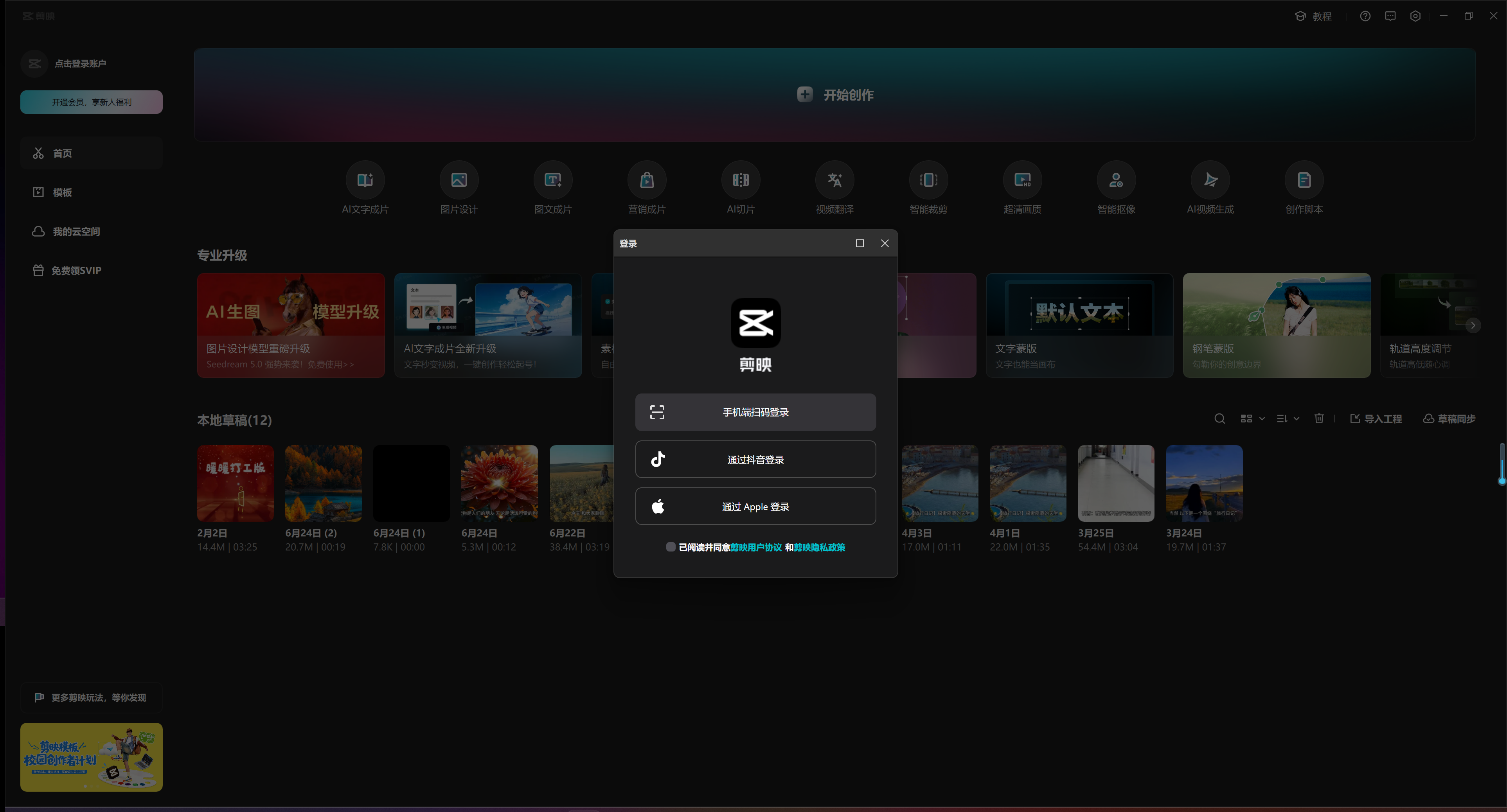The image size is (1507, 812).
Task: Open the 智能抠像 smart cutout icon
Action: click(x=1116, y=180)
